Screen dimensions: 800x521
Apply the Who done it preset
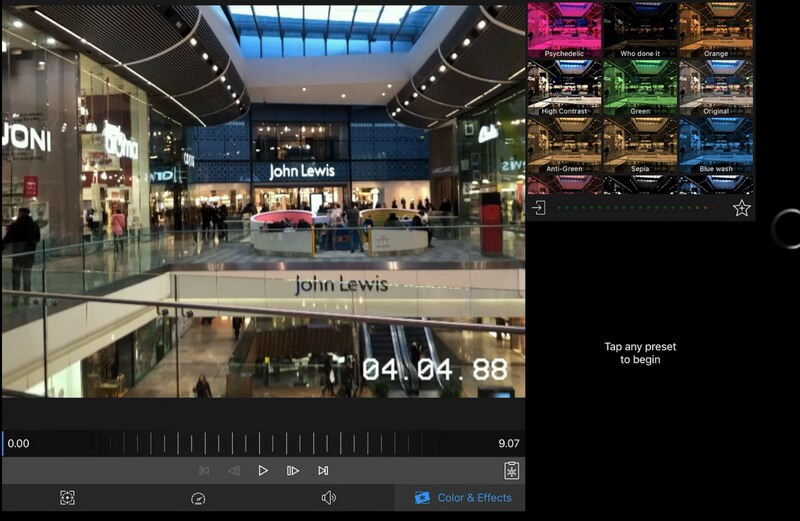tap(640, 30)
